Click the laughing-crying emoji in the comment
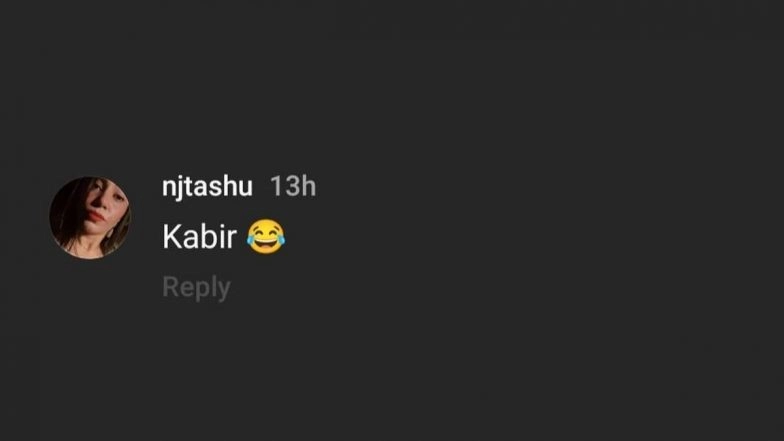784x441 pixels. 265,237
